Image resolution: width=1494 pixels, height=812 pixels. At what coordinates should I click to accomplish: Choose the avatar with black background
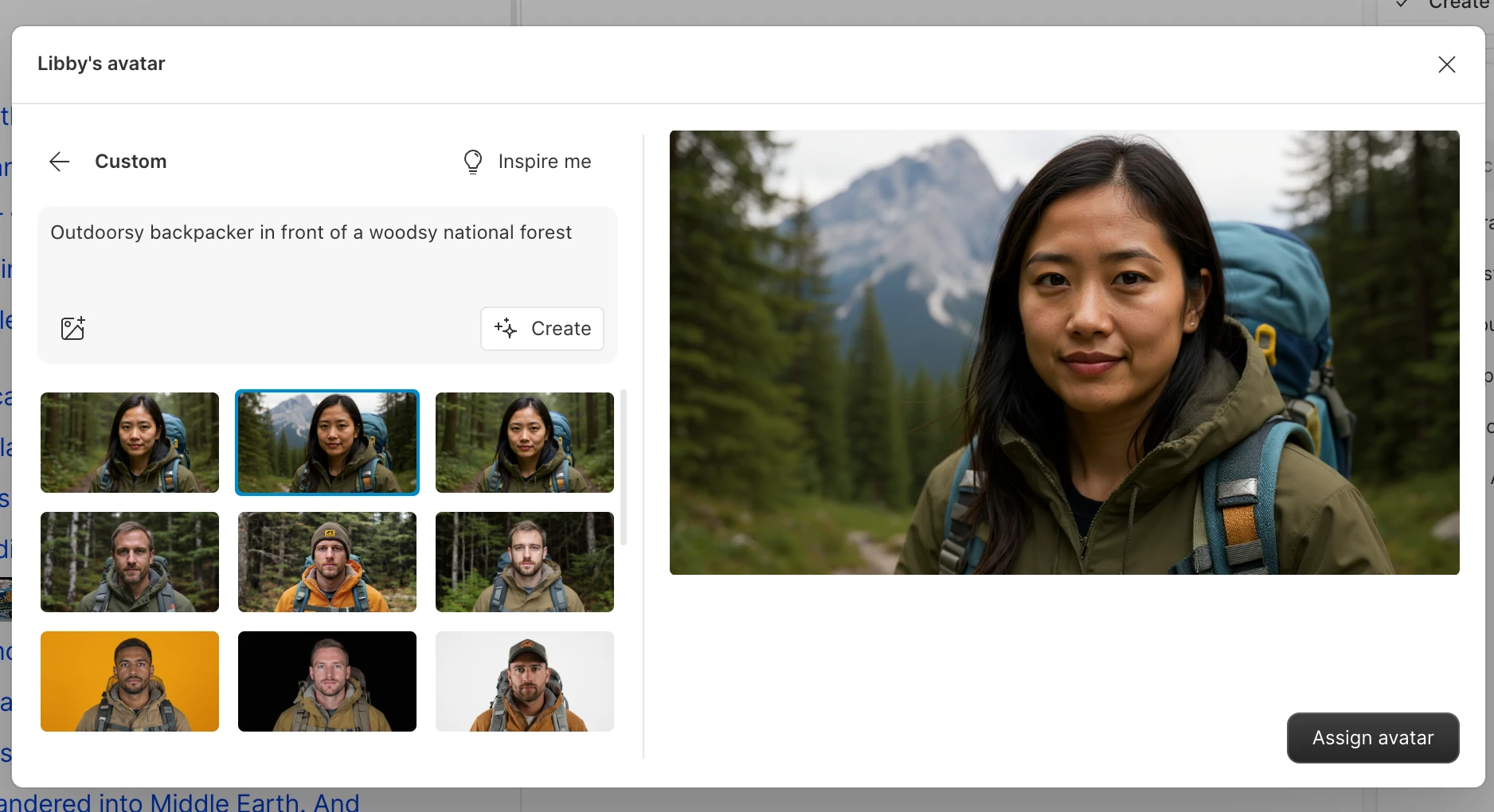327,681
